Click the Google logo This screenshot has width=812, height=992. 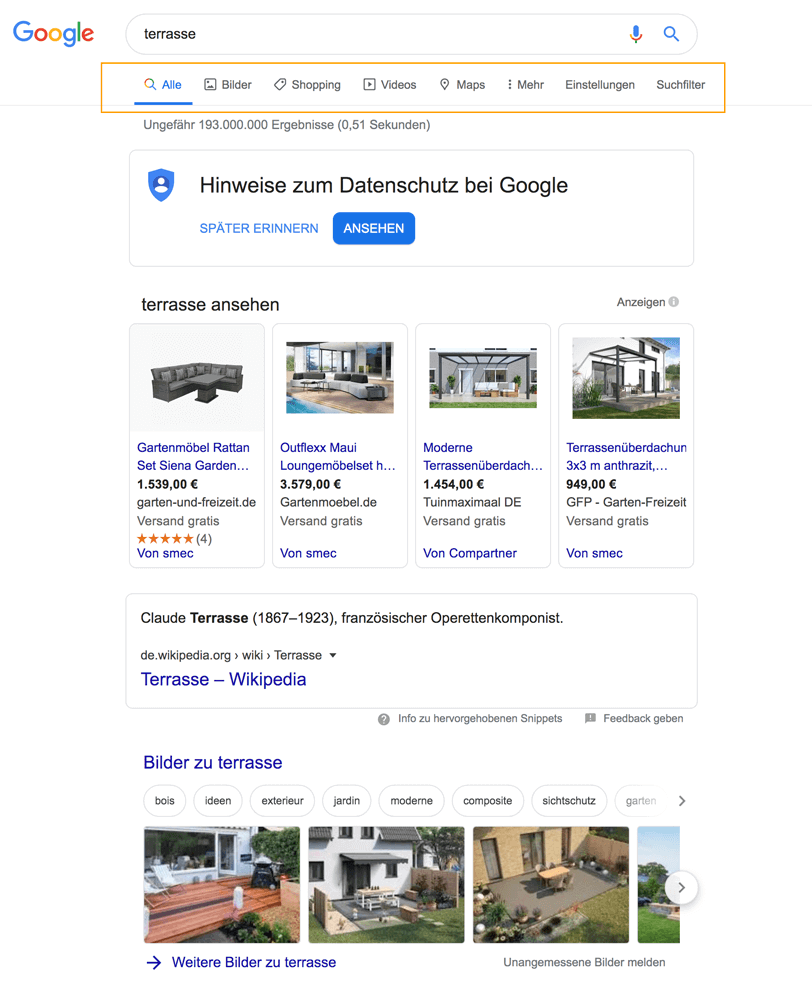53,33
